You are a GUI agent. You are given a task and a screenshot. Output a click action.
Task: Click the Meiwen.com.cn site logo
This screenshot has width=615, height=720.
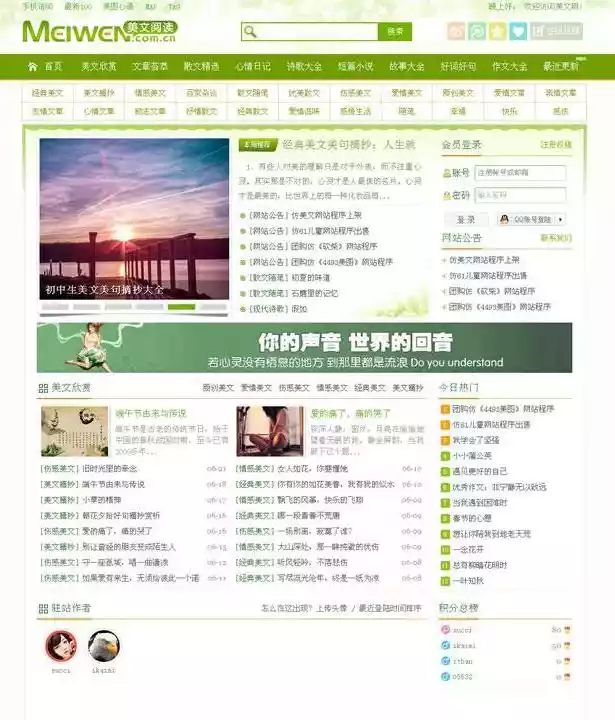click(x=100, y=32)
